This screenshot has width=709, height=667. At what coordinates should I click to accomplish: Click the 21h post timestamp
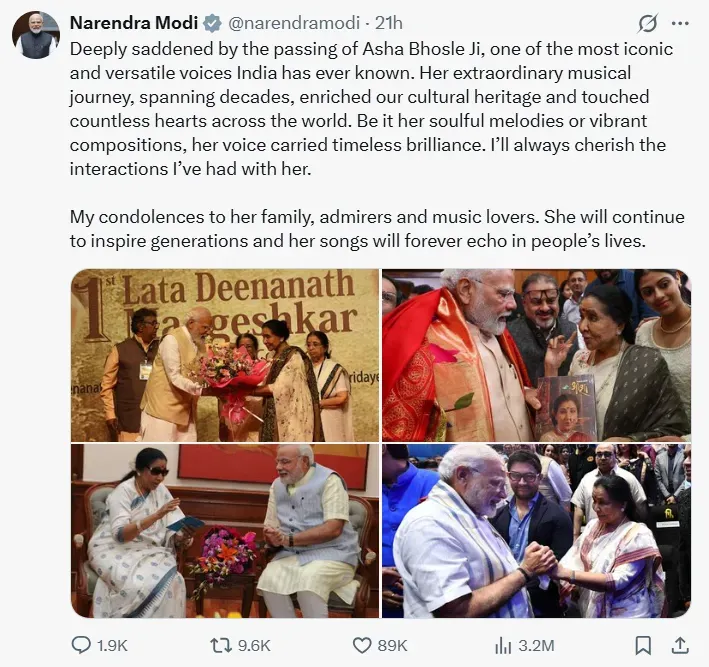(388, 23)
